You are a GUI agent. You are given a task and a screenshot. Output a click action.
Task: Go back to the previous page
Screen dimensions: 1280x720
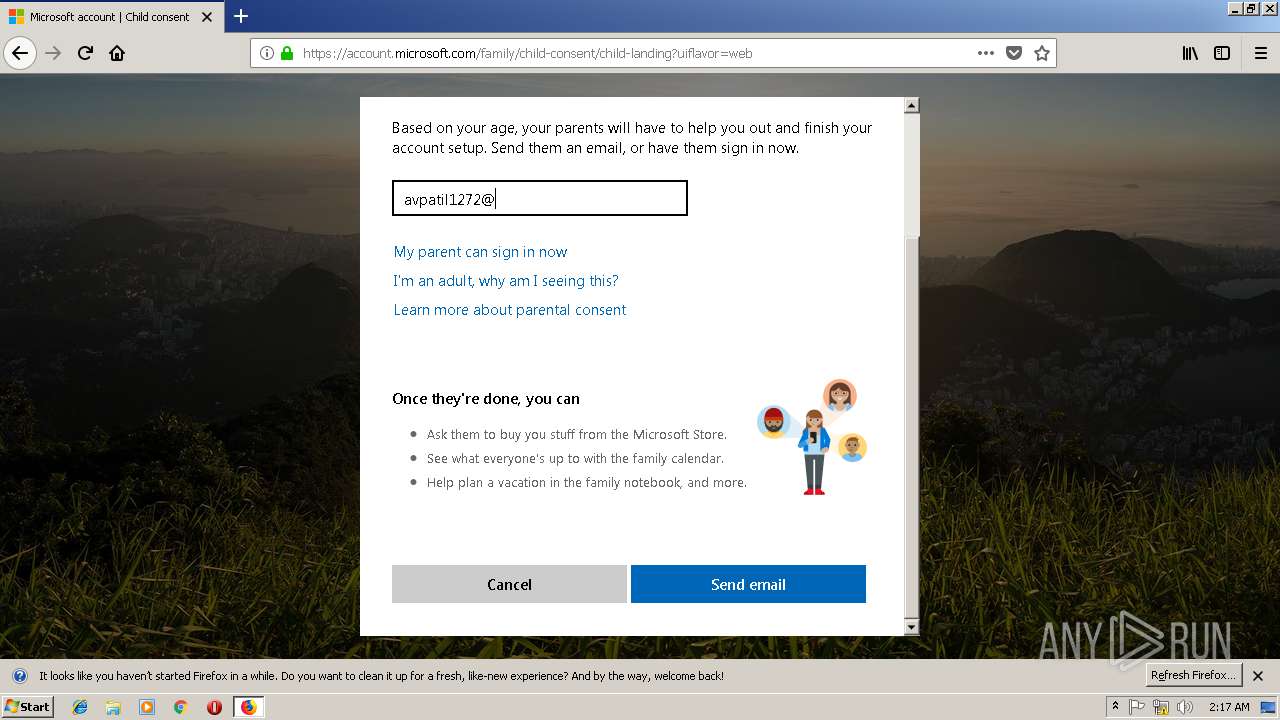click(x=20, y=53)
